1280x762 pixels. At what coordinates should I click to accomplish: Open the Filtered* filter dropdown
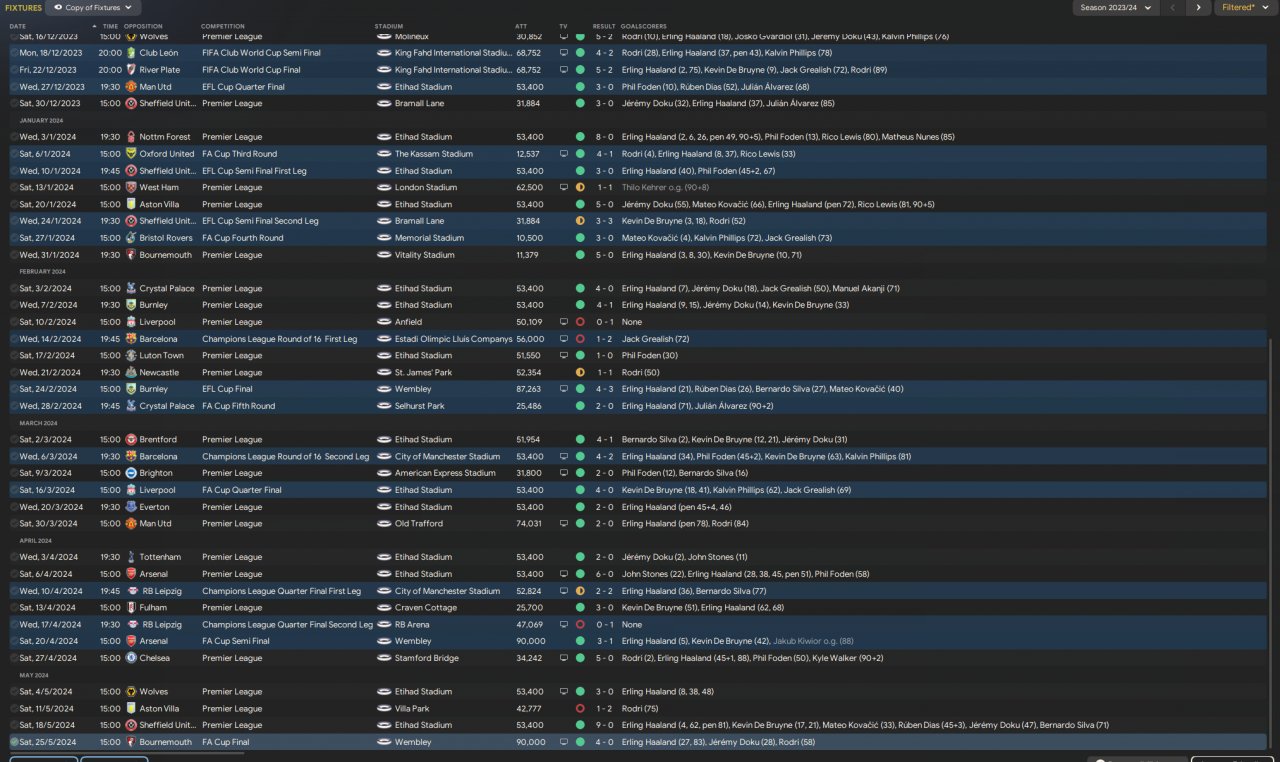(x=1244, y=7)
